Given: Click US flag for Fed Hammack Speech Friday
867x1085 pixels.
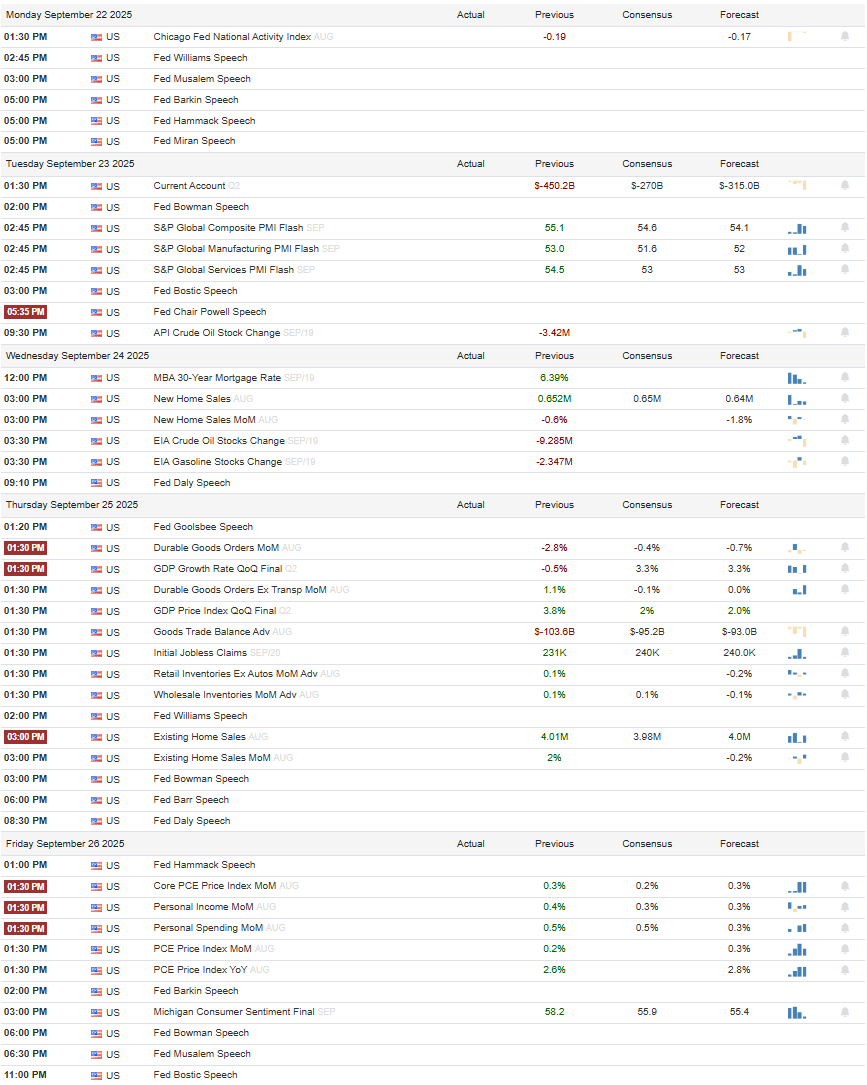Looking at the screenshot, I should pos(96,866).
